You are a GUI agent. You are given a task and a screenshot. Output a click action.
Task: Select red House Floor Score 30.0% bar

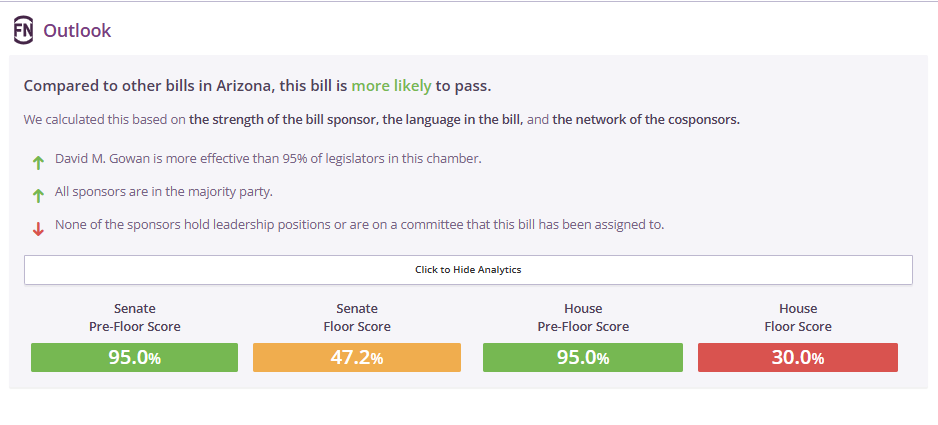tap(798, 357)
